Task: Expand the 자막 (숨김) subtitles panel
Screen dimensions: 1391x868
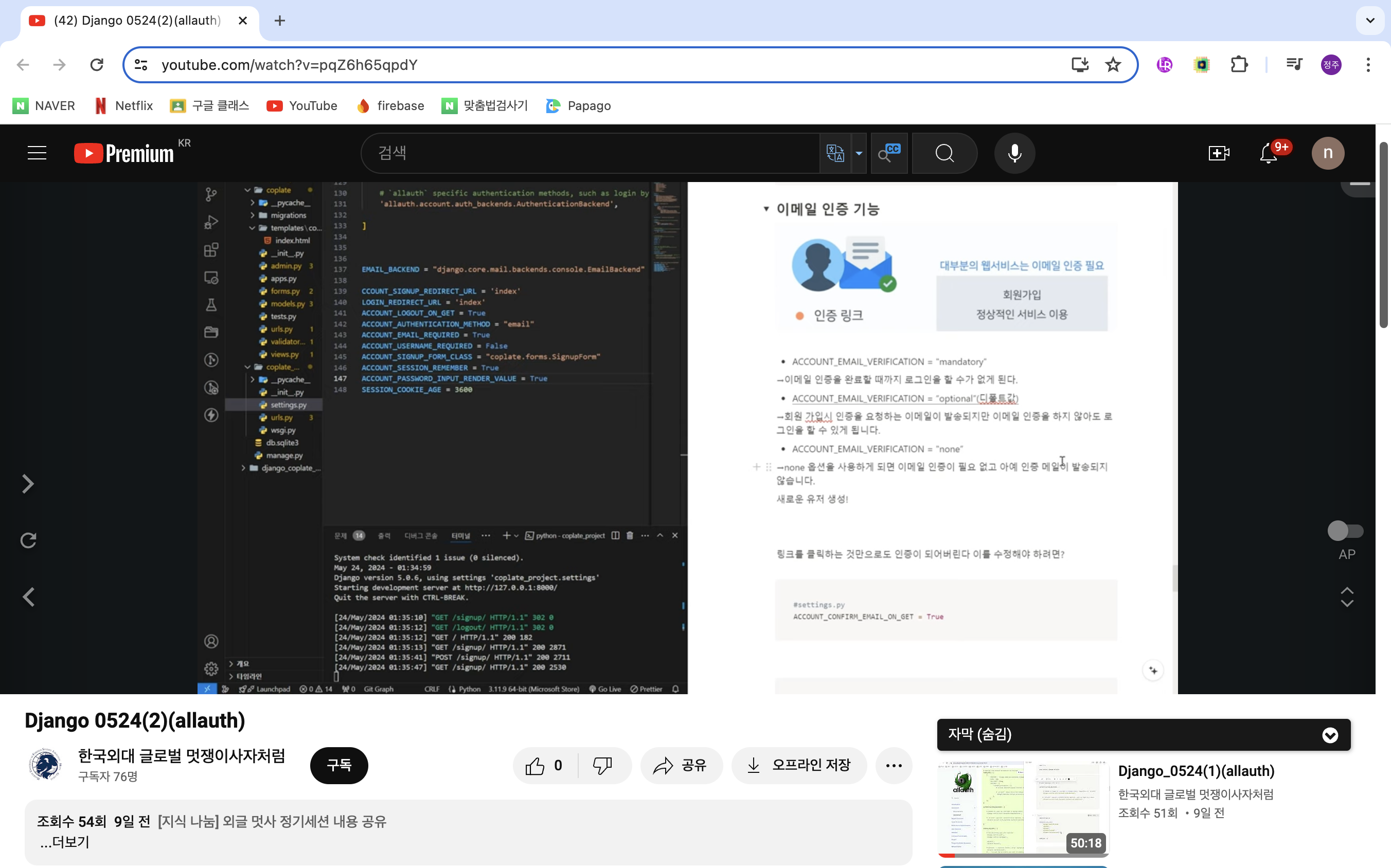Action: coord(1330,735)
